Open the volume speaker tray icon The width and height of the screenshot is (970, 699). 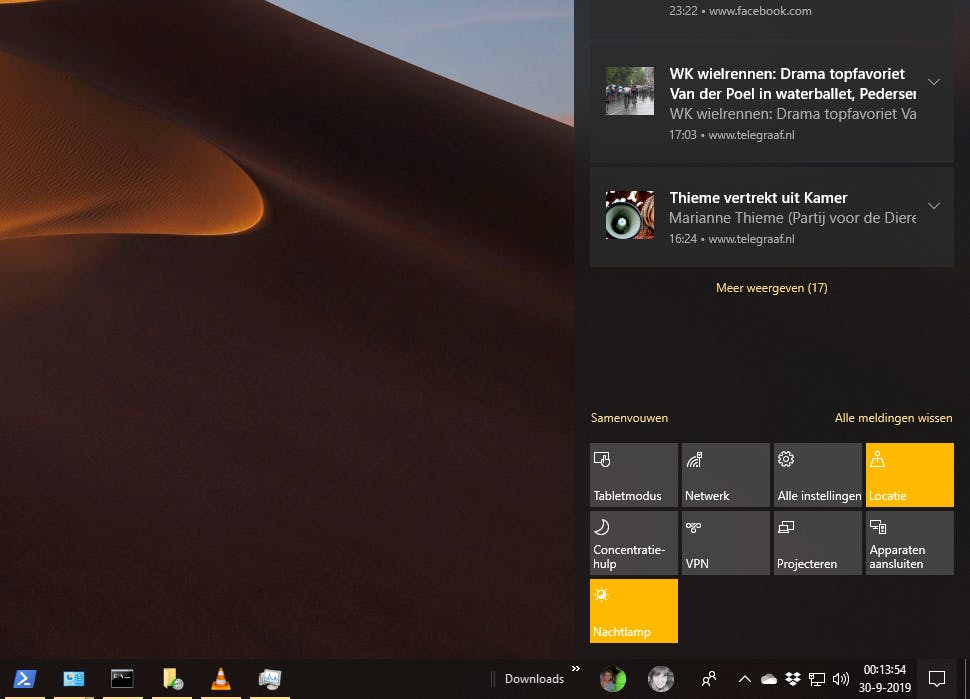(840, 679)
